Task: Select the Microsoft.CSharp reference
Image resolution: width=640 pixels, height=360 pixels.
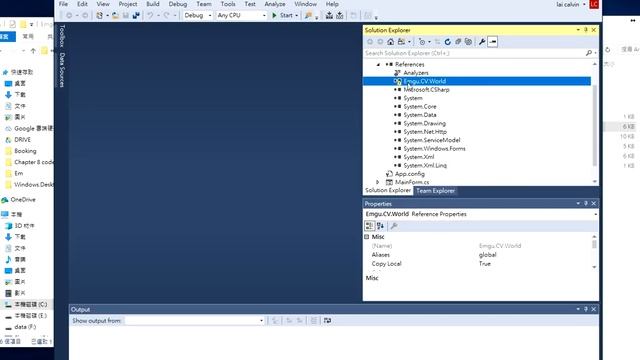Action: point(426,89)
